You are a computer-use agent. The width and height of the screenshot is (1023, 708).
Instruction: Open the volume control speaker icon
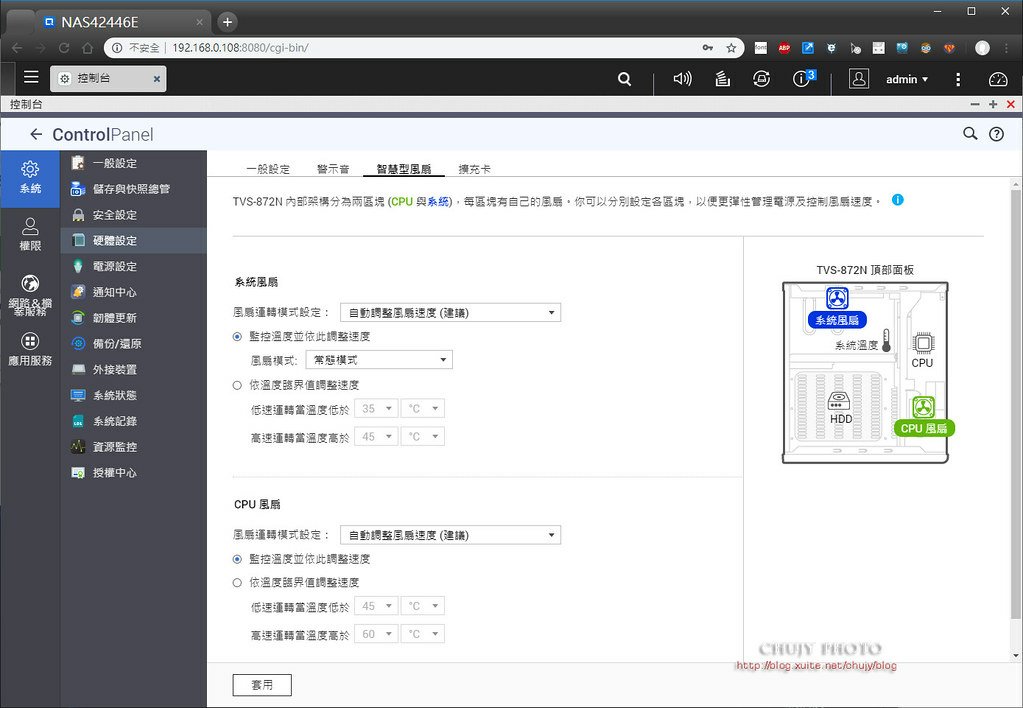(682, 79)
